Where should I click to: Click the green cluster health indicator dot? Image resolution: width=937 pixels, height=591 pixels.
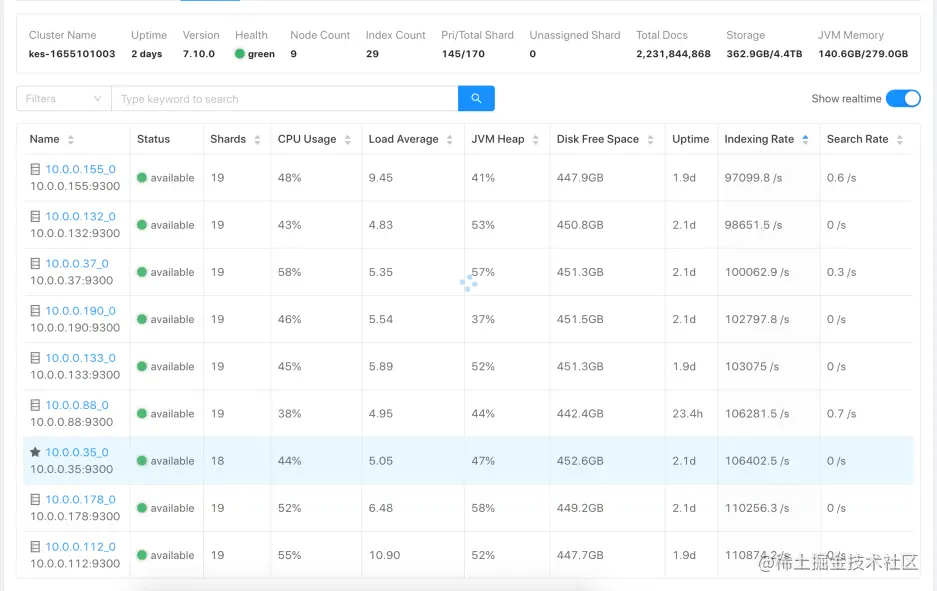240,54
